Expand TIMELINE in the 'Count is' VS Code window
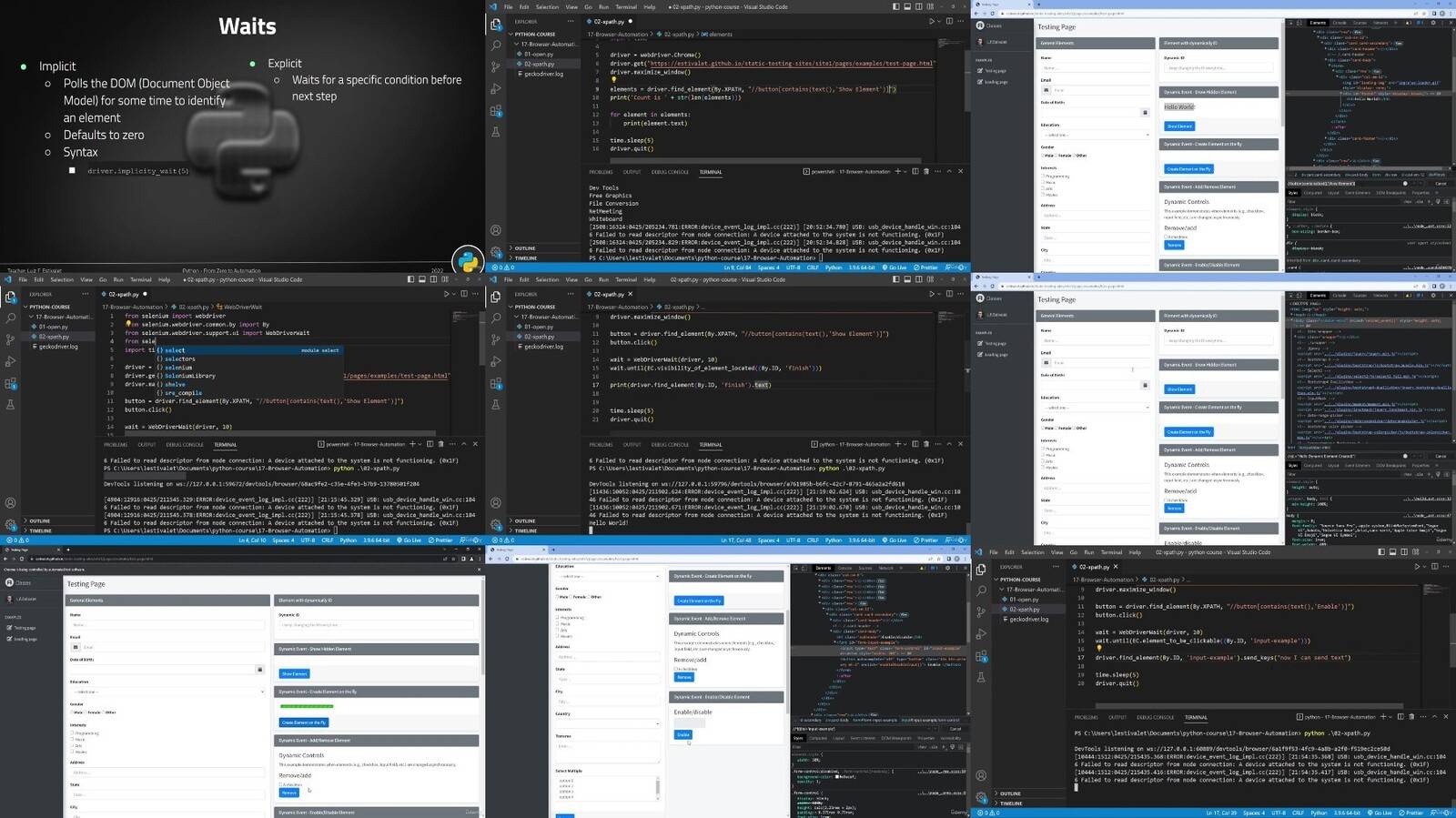 (526, 258)
